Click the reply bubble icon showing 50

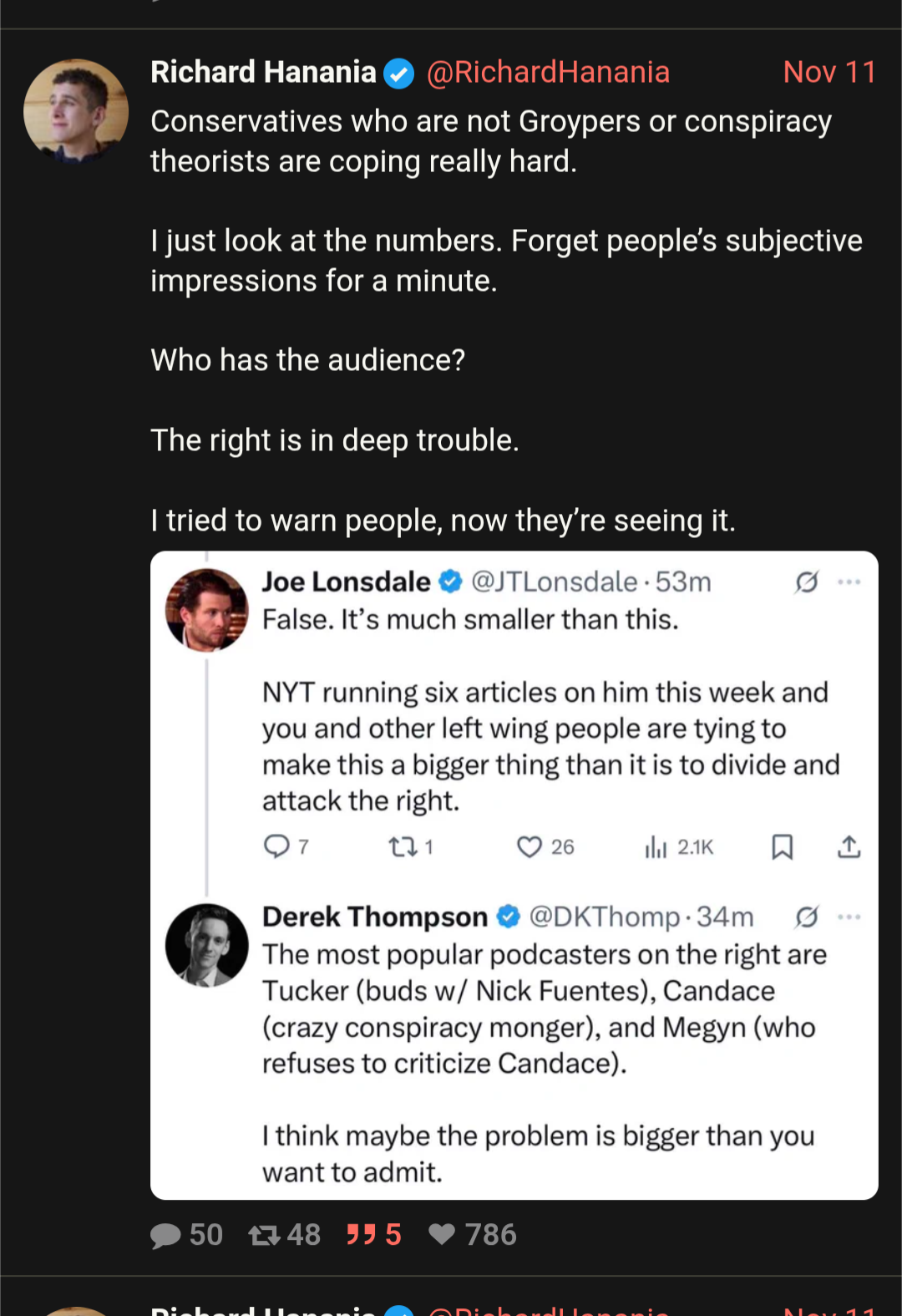point(165,1235)
